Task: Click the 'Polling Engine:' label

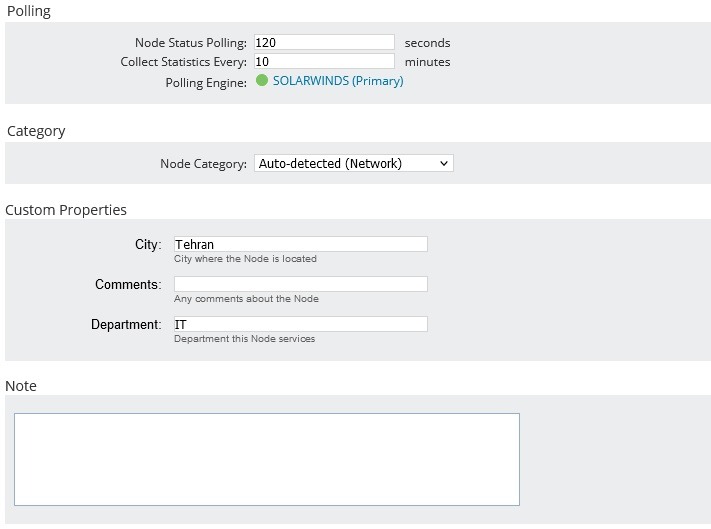Action: click(206, 83)
